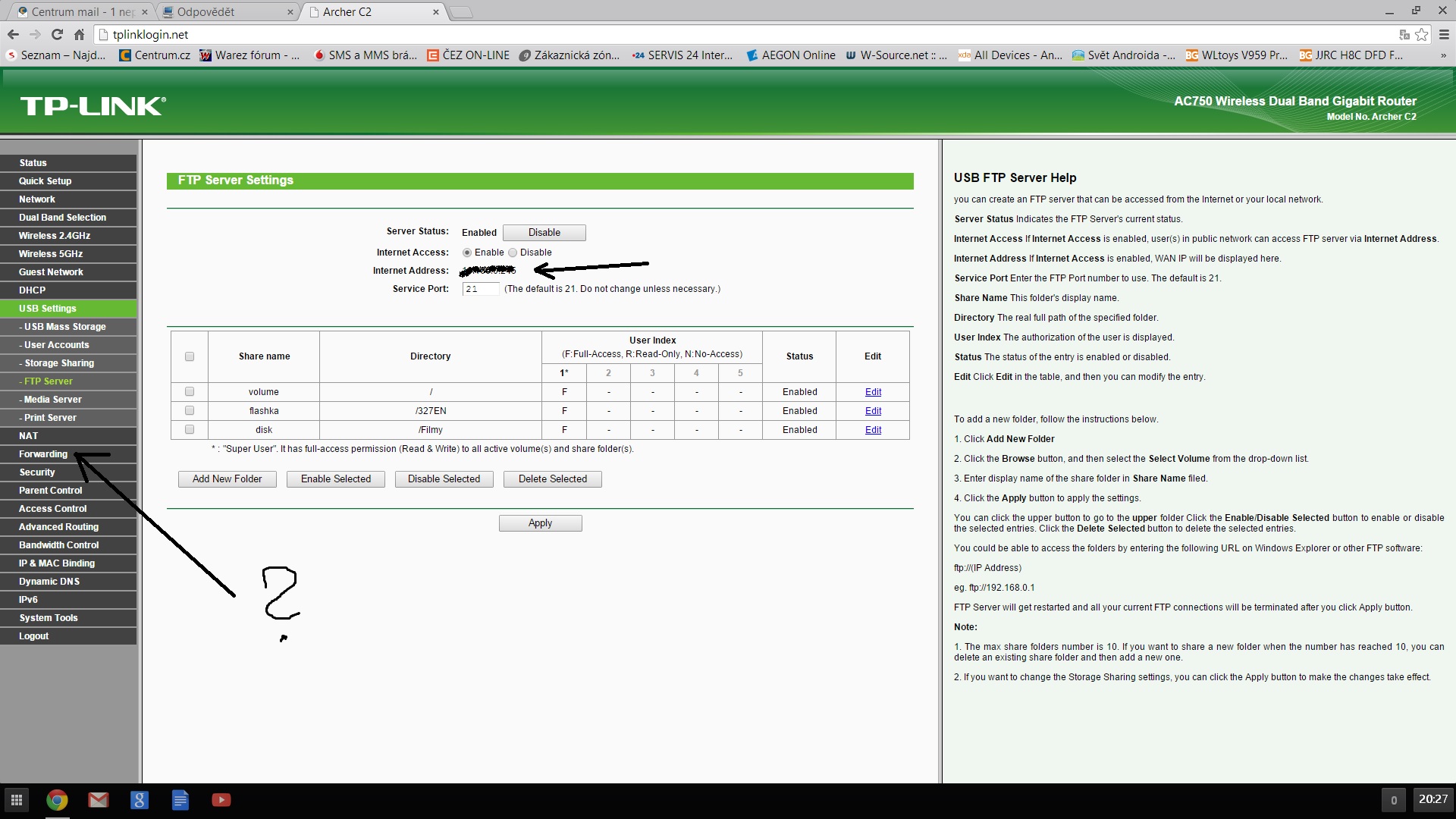Viewport: 1456px width, 819px height.
Task: Open Google Docs icon in taskbar
Action: coord(180,800)
